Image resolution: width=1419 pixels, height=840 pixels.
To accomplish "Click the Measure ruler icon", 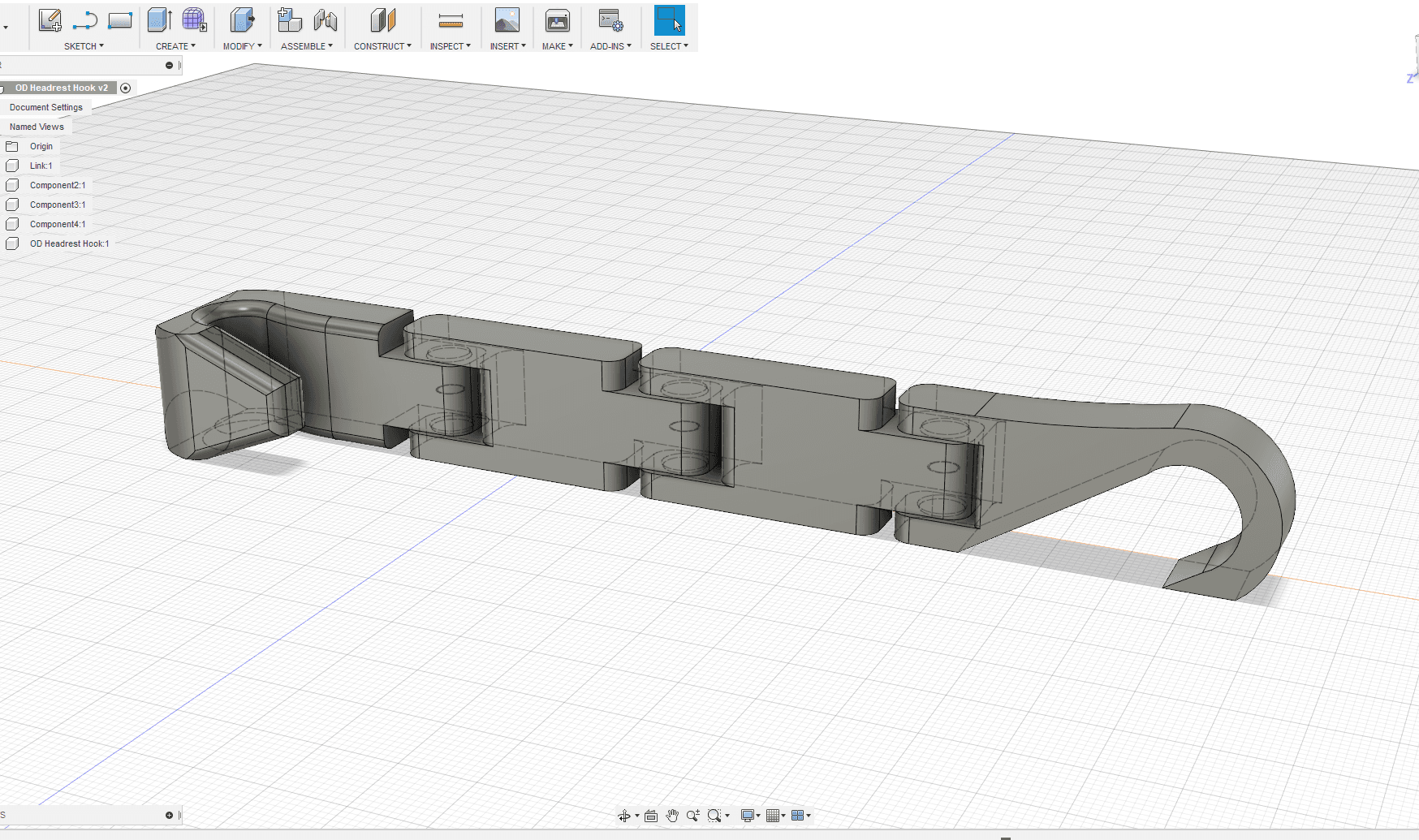I will [x=451, y=21].
